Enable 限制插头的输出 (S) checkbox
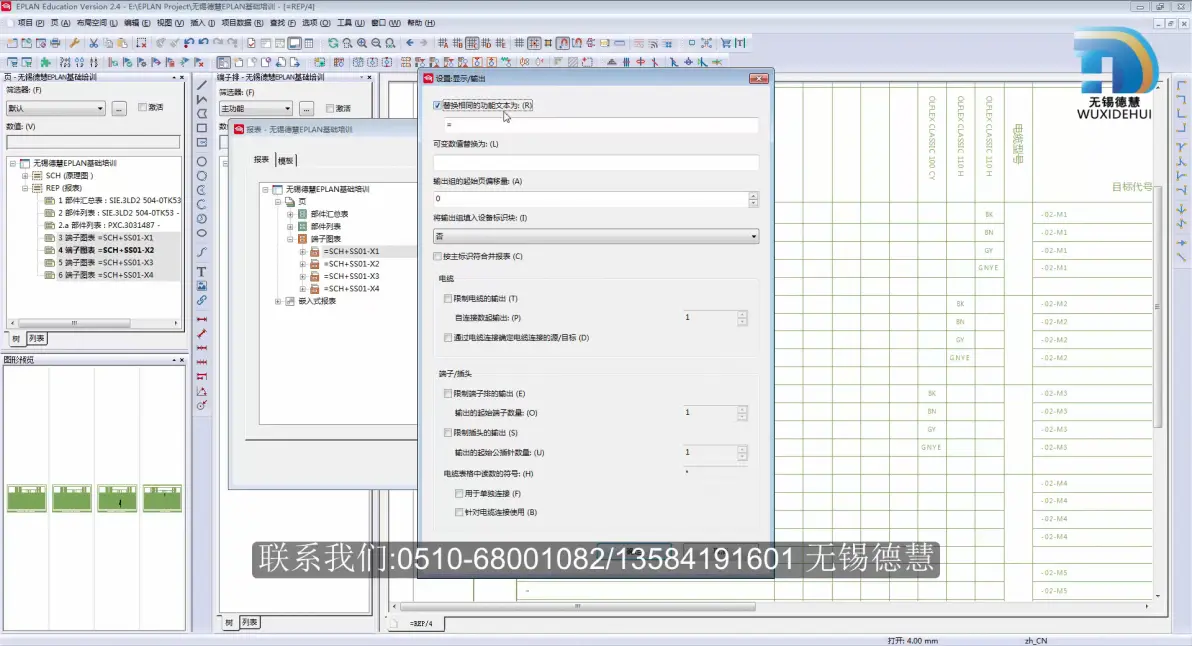This screenshot has width=1192, height=646. coord(448,432)
